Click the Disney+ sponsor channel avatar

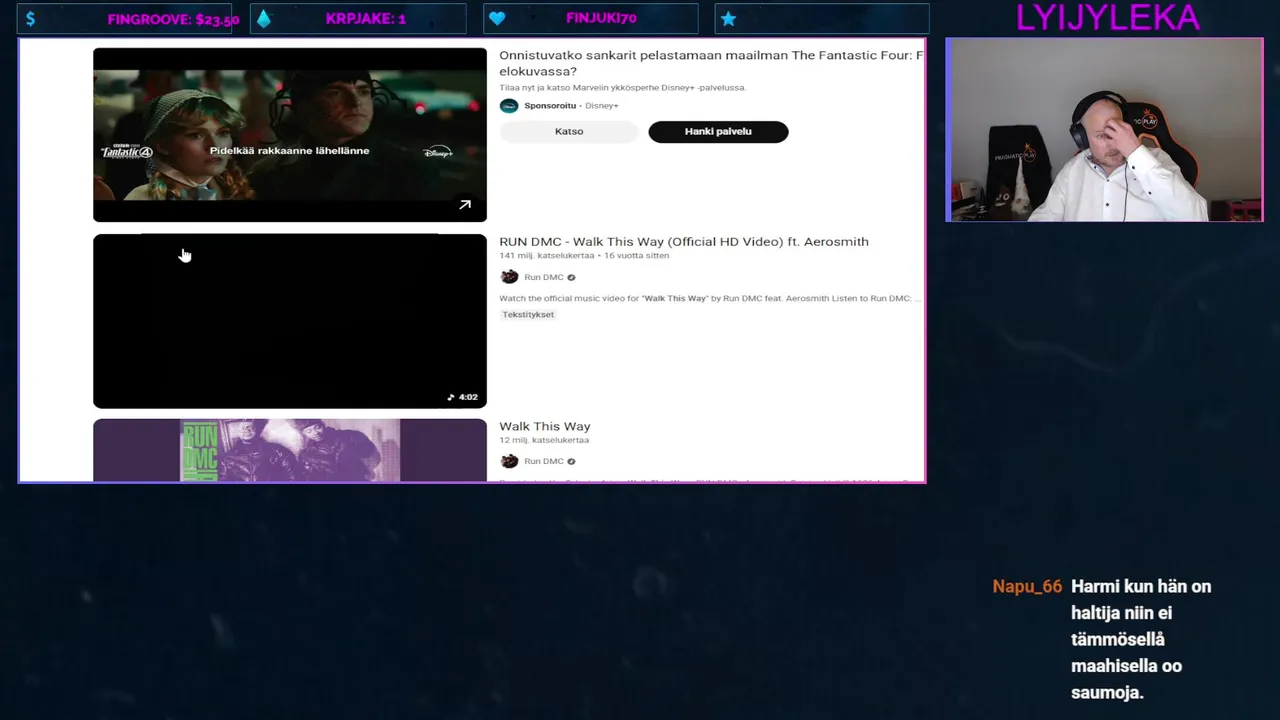pyautogui.click(x=509, y=106)
